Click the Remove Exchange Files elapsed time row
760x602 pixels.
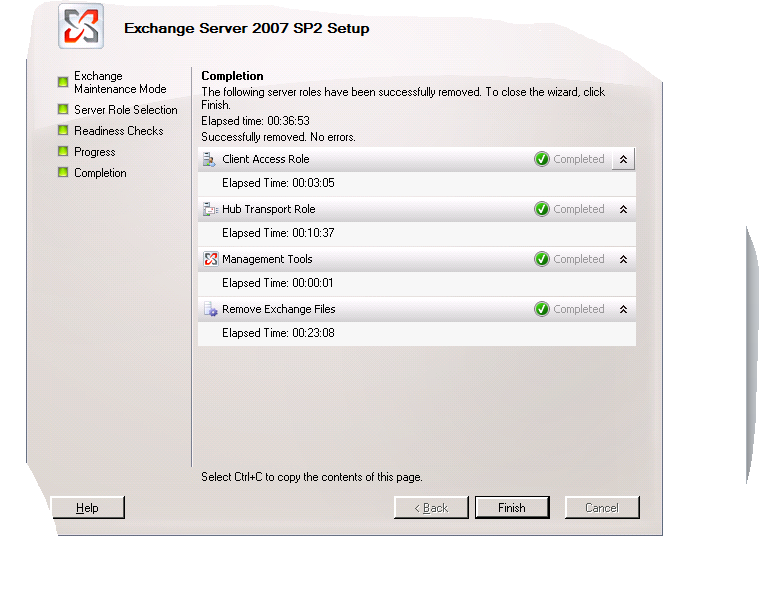(x=278, y=333)
